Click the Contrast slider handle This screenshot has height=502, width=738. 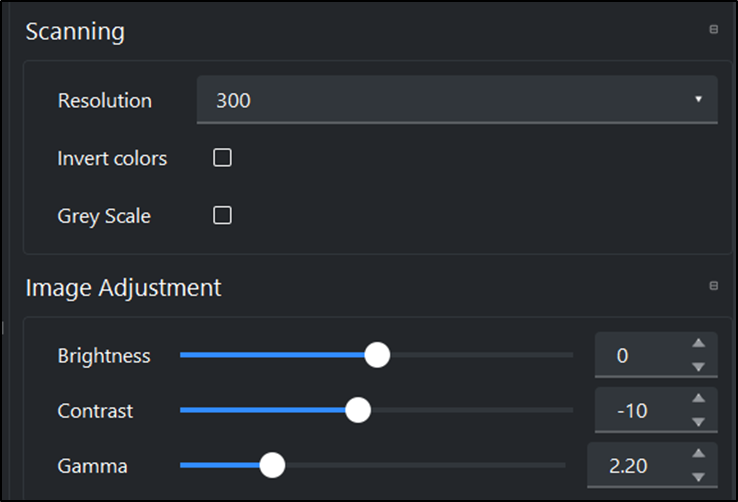click(x=358, y=410)
